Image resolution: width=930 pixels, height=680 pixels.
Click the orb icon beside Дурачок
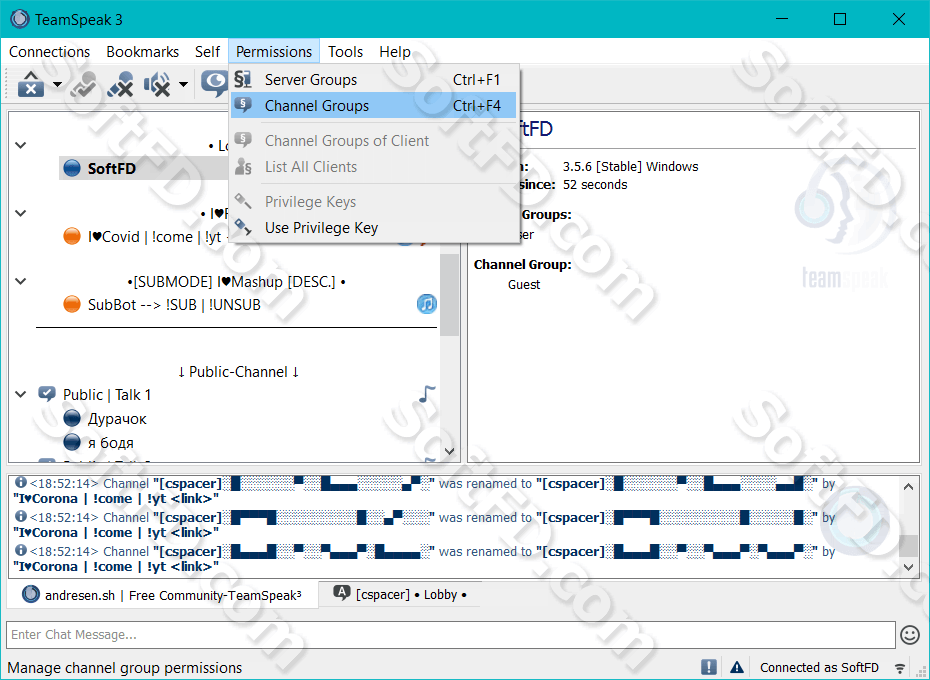click(x=72, y=418)
